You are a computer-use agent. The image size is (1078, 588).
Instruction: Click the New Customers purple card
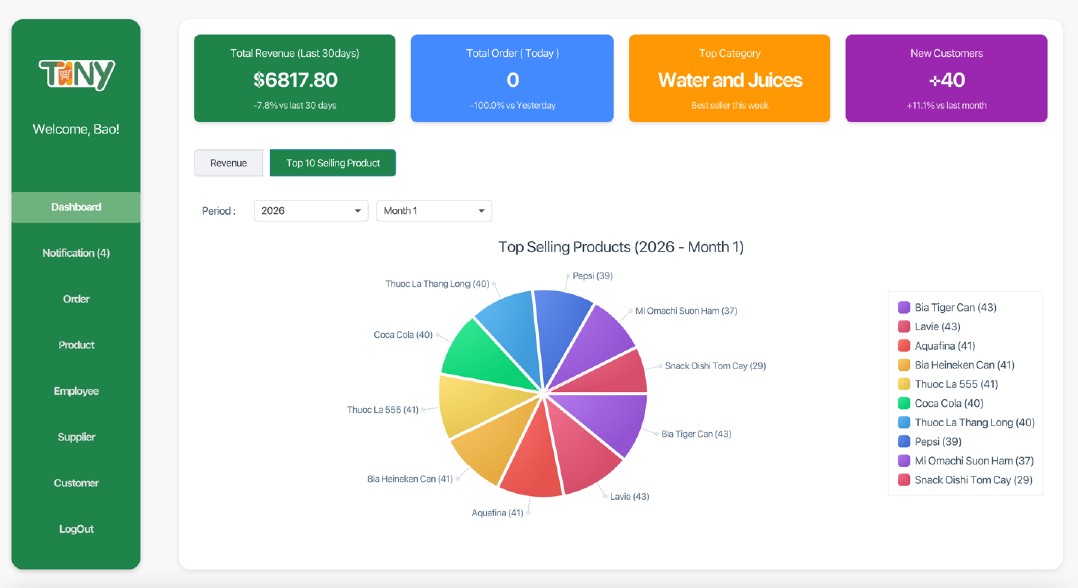tap(946, 79)
